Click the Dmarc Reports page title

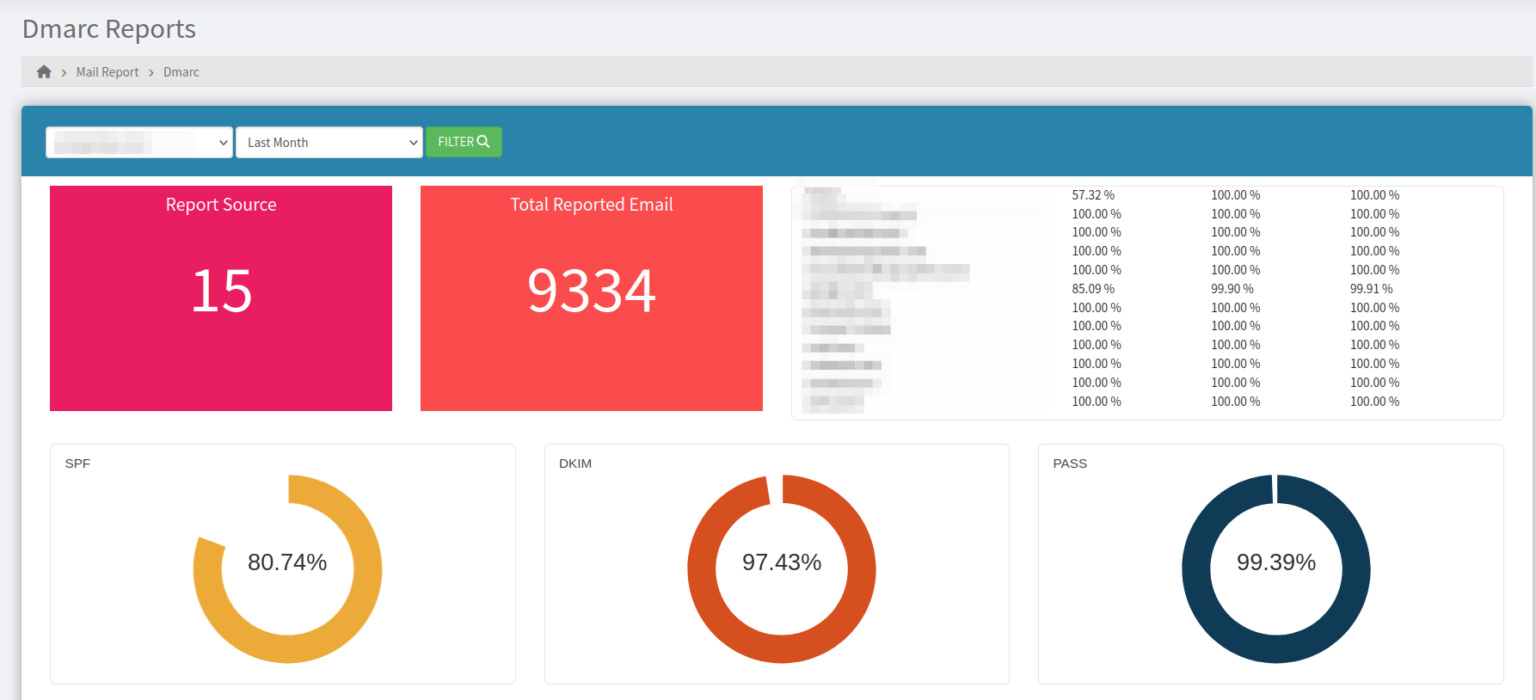point(108,28)
